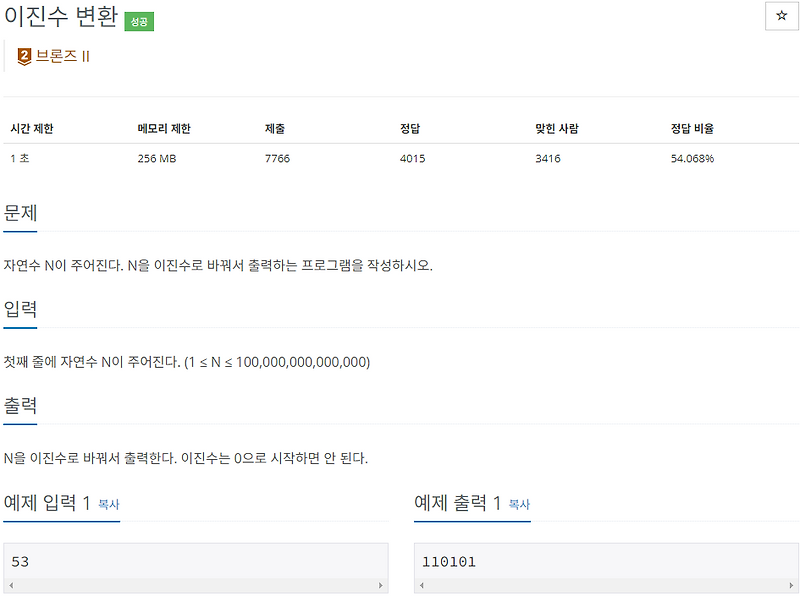Click the 예제 출력 1 heading
Image resolution: width=800 pixels, height=596 pixels.
[x=458, y=503]
